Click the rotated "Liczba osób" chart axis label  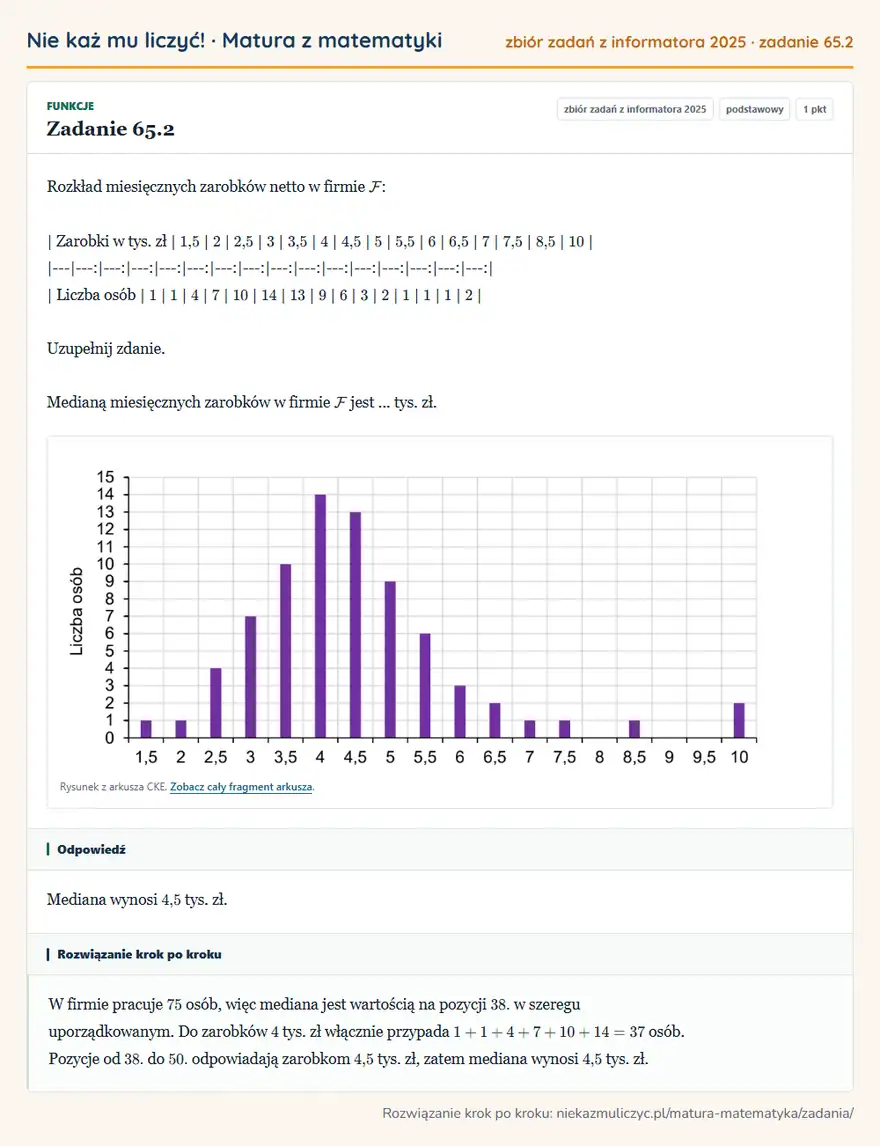point(76,612)
